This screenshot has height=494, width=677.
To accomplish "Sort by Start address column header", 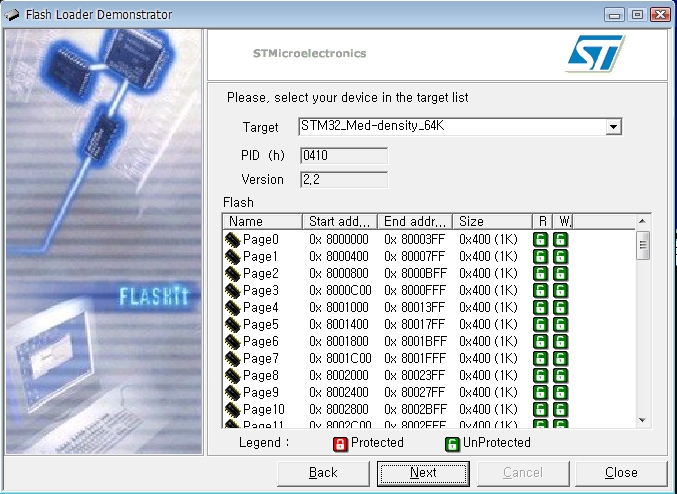I will [340, 222].
